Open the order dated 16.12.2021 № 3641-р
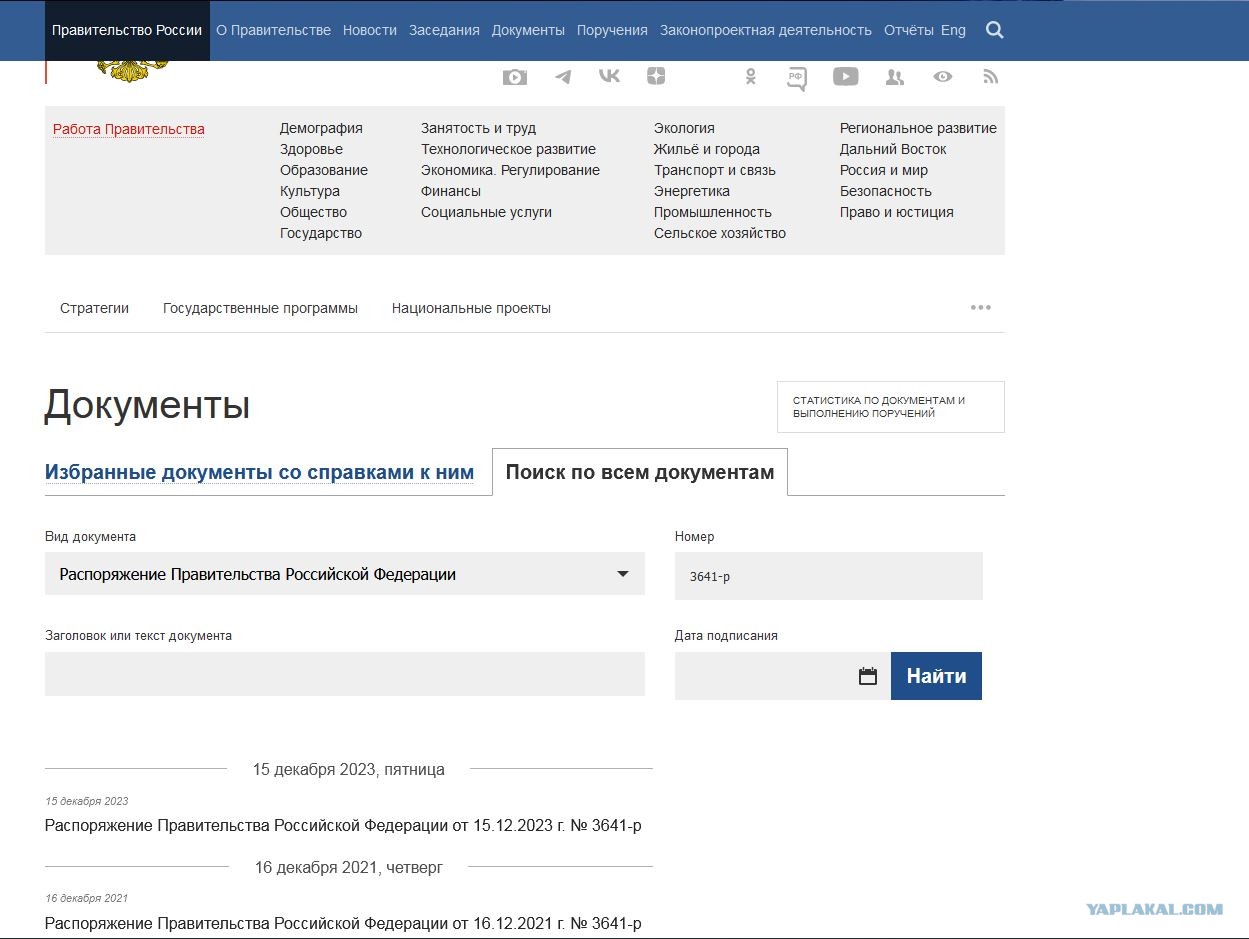This screenshot has height=939, width=1249. click(x=343, y=923)
